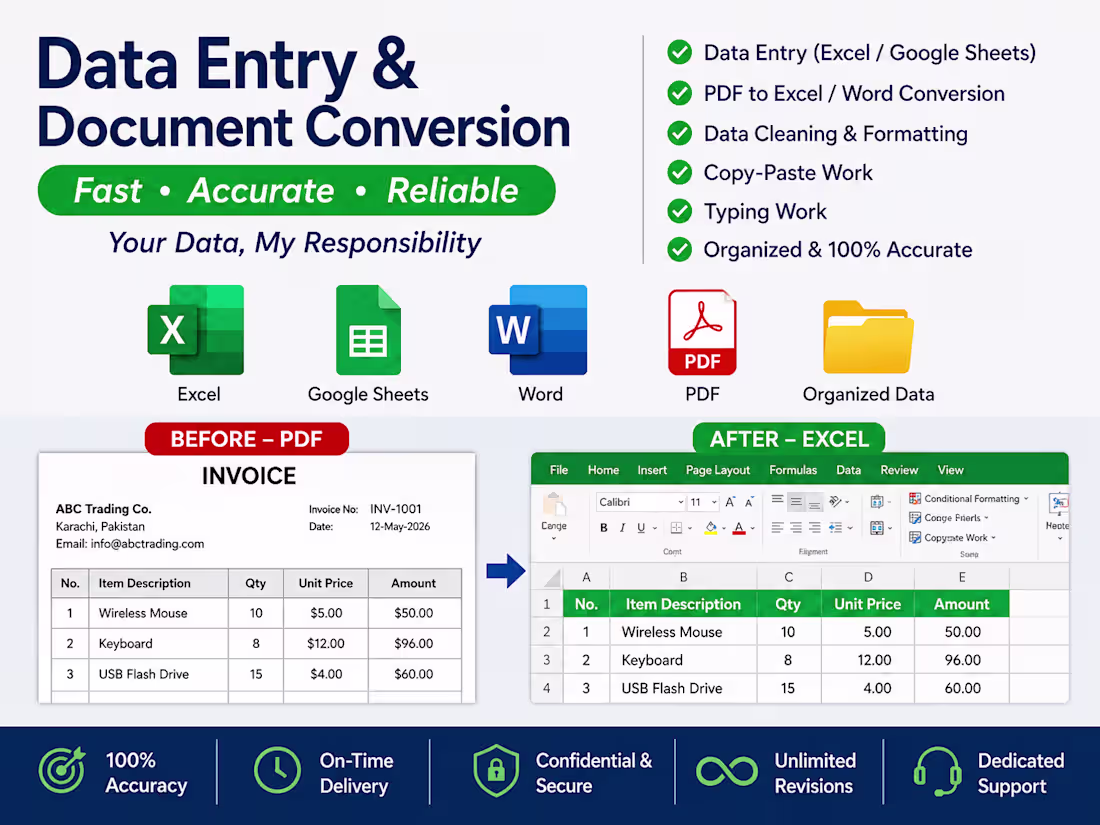Screen dimensions: 1100x825
Task: Click the PDF file icon
Action: pos(702,332)
